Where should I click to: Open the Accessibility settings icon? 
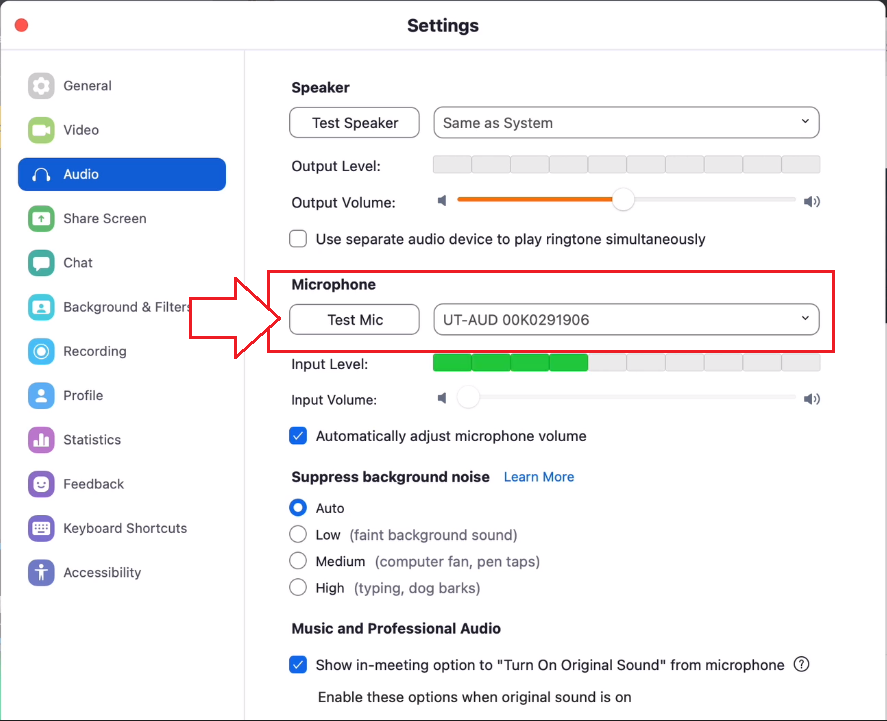click(x=41, y=572)
